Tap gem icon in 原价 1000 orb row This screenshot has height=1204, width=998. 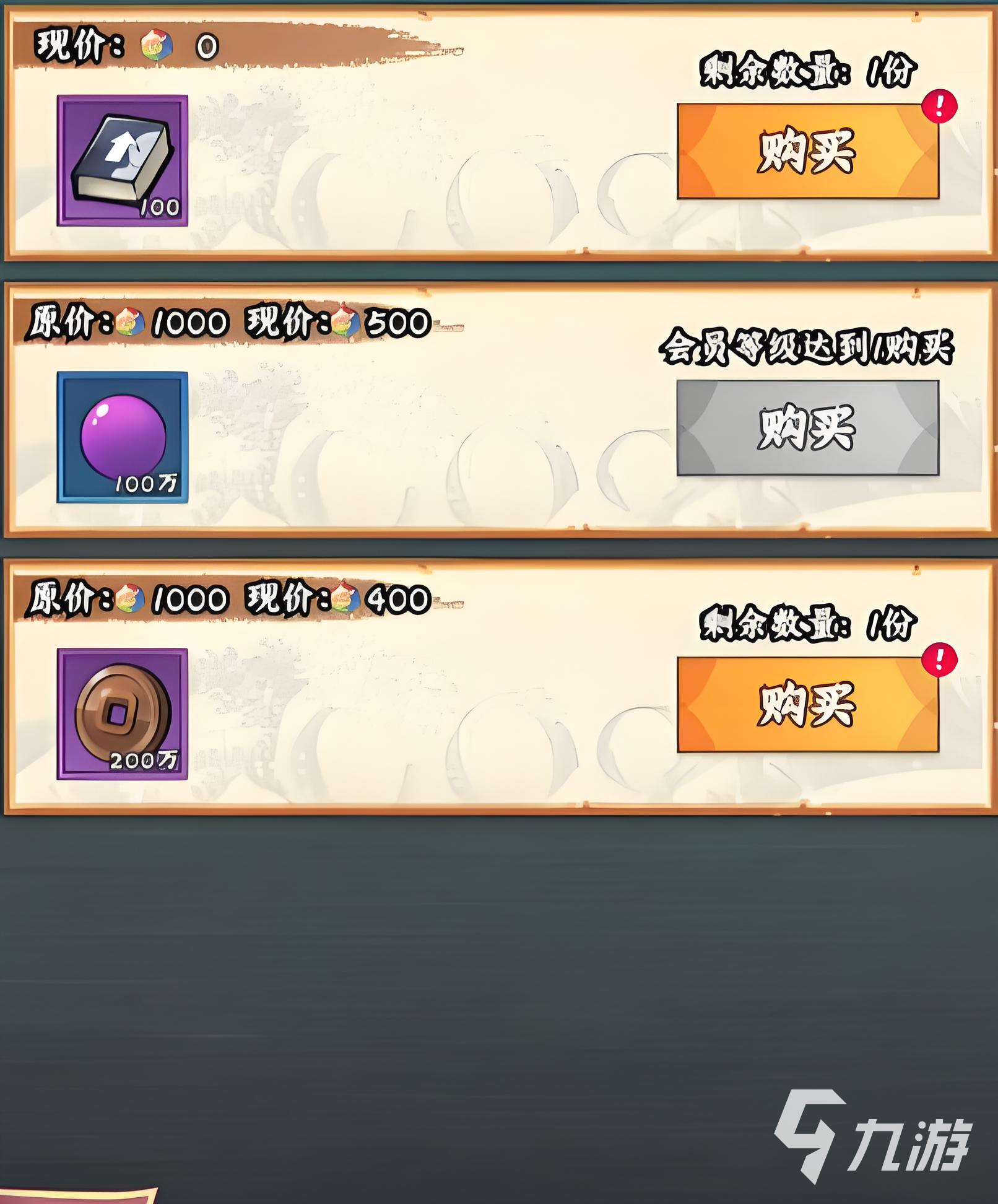130,322
